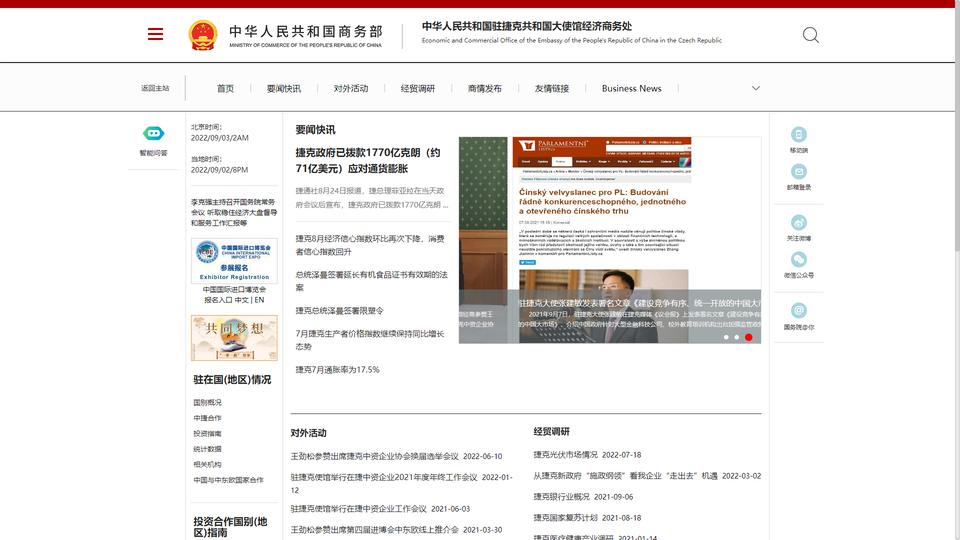Open 相关机构 sidebar link
Viewport: 960px width, 540px height.
coord(208,464)
